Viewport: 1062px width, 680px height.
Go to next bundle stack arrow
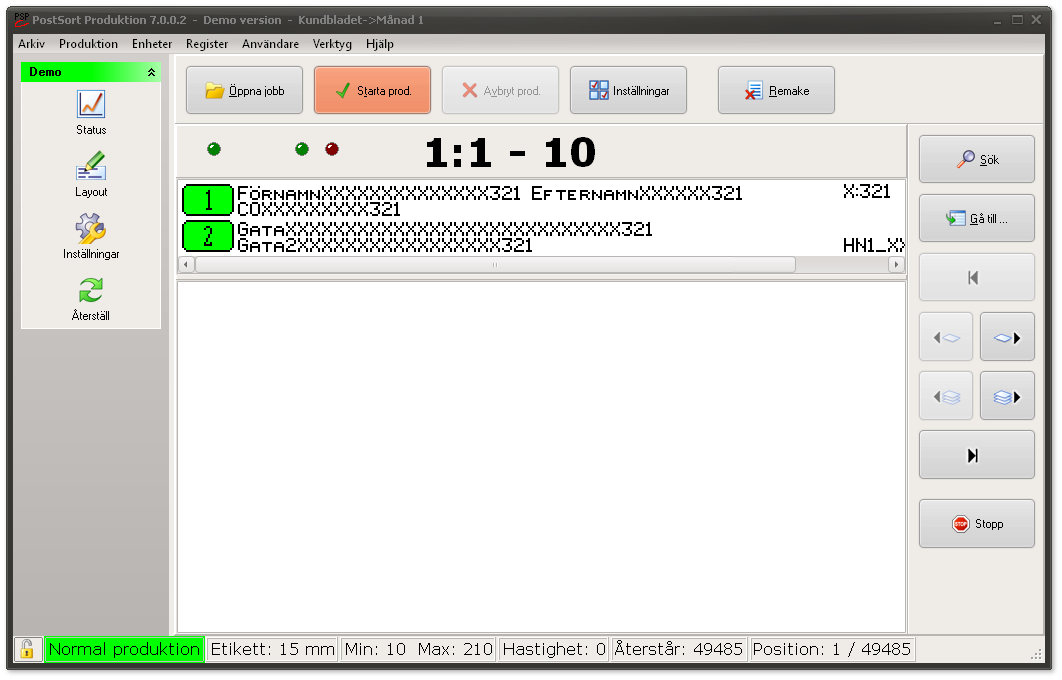tap(1006, 397)
